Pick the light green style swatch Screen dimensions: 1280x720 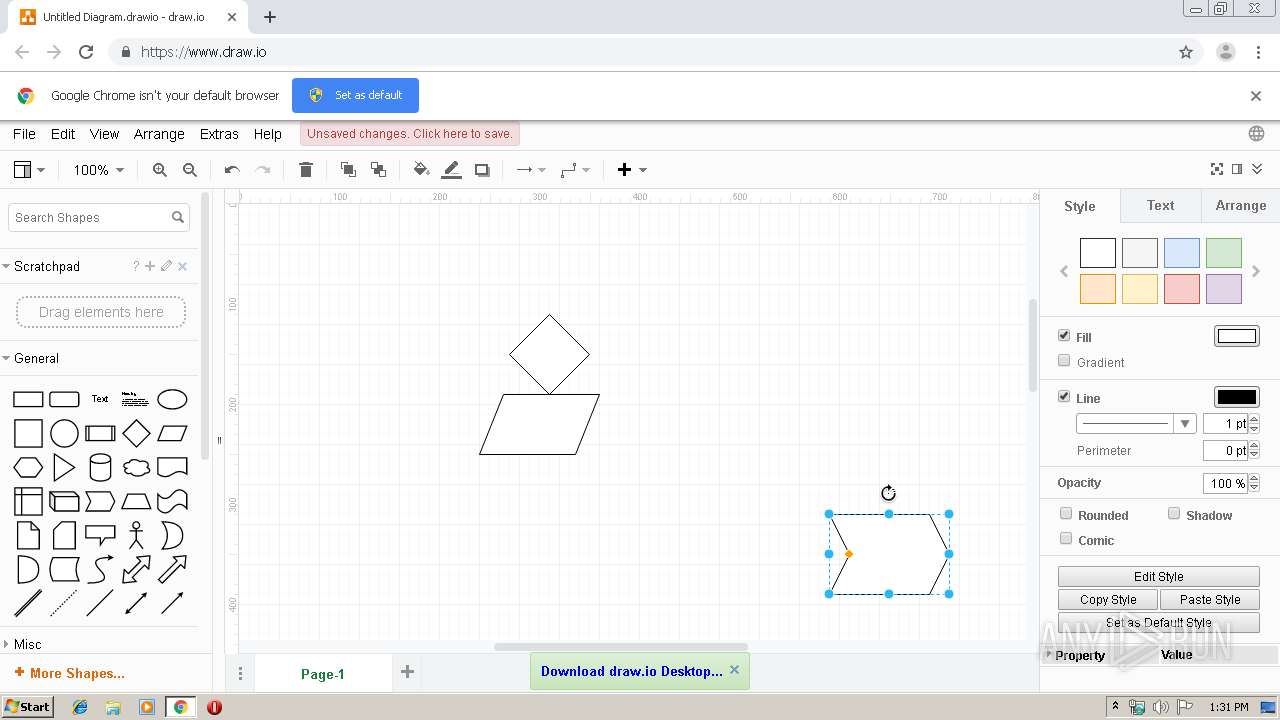1223,253
